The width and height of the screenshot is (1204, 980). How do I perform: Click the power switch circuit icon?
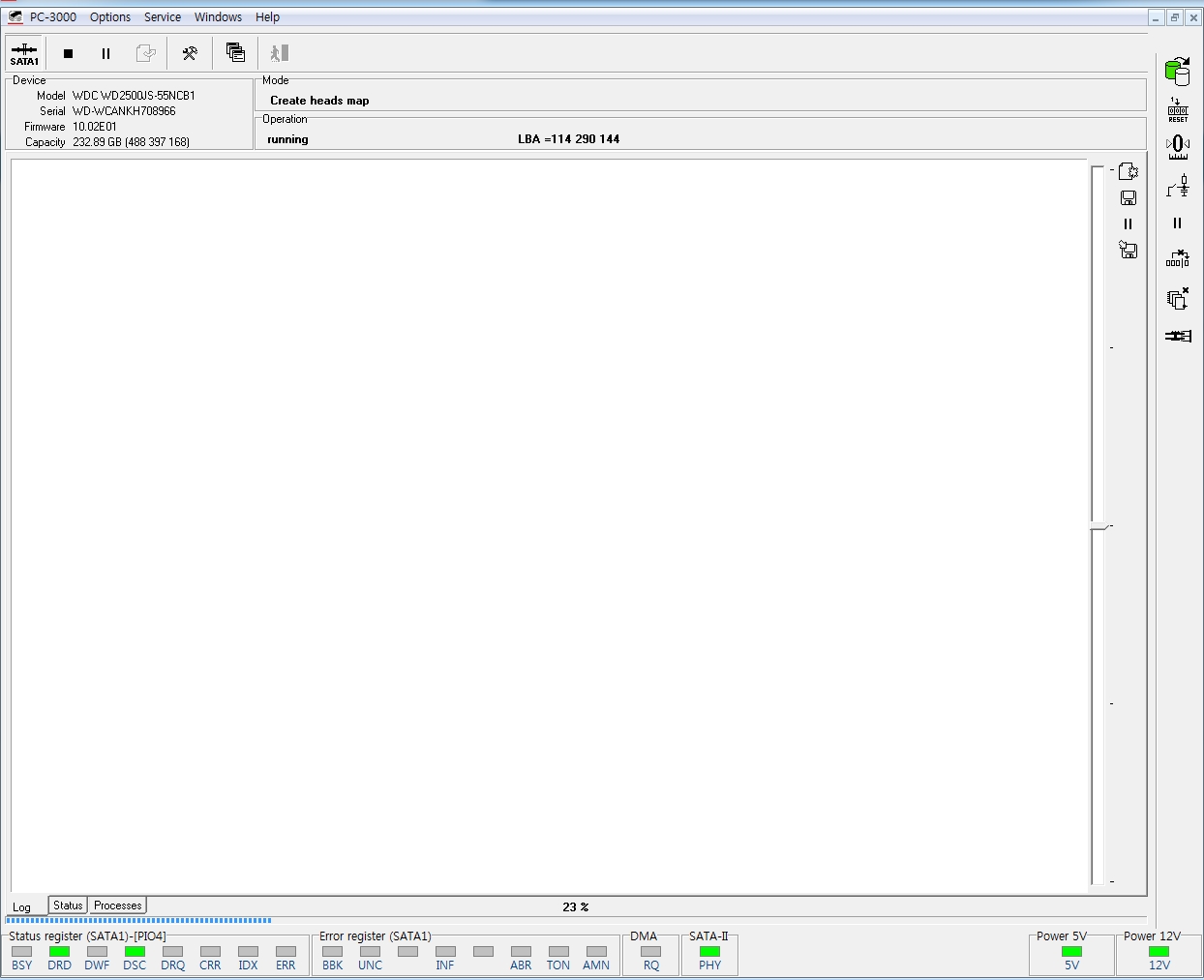point(1178,186)
